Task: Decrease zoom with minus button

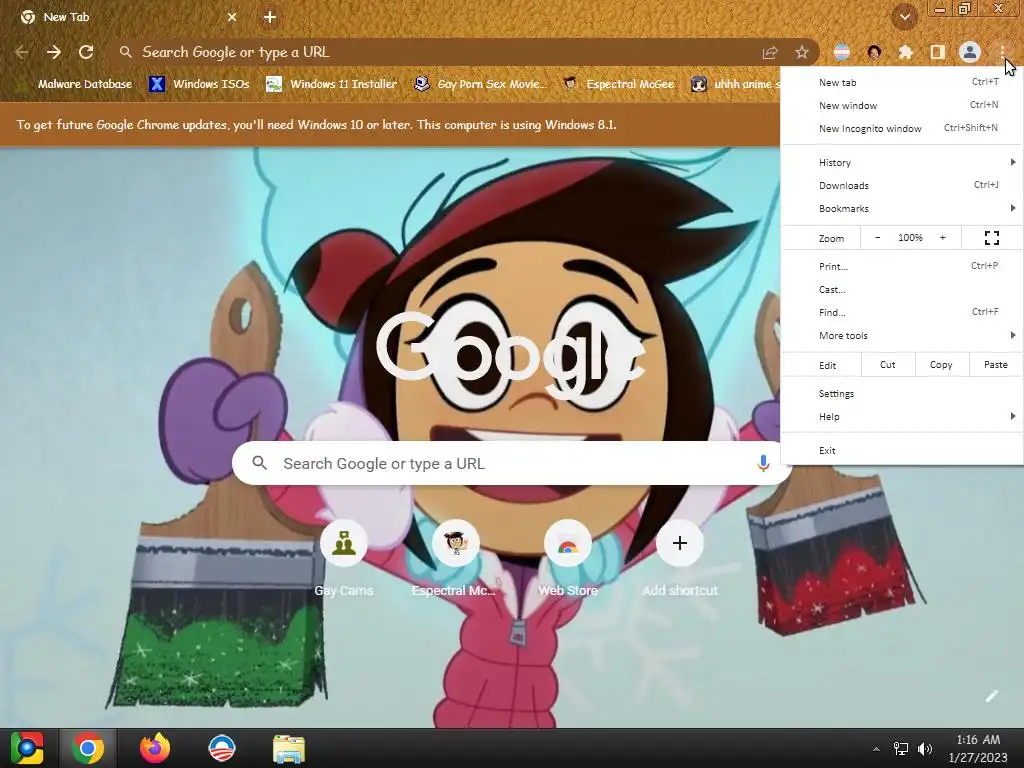Action: coord(878,238)
